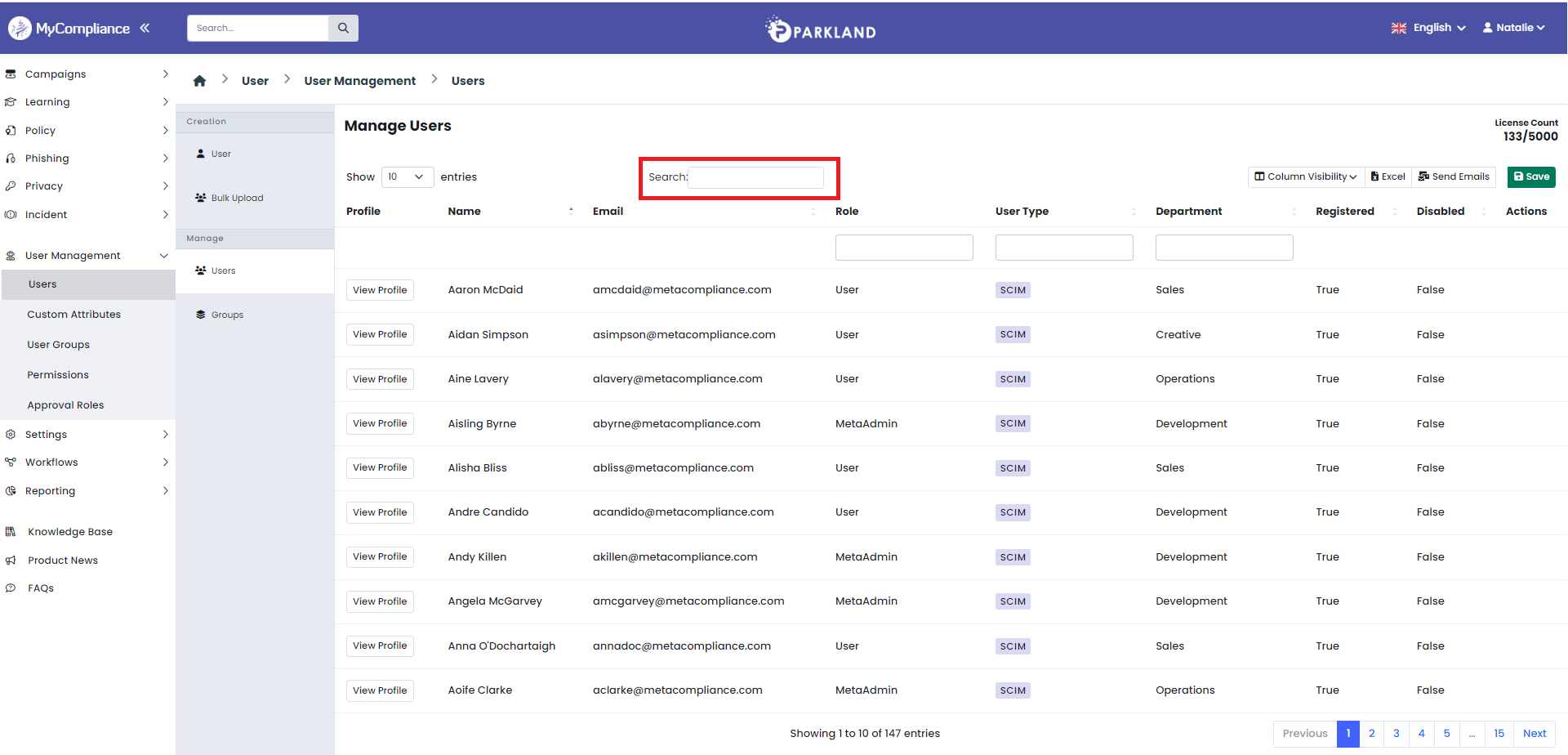Focus the User Type filter box

click(1064, 248)
